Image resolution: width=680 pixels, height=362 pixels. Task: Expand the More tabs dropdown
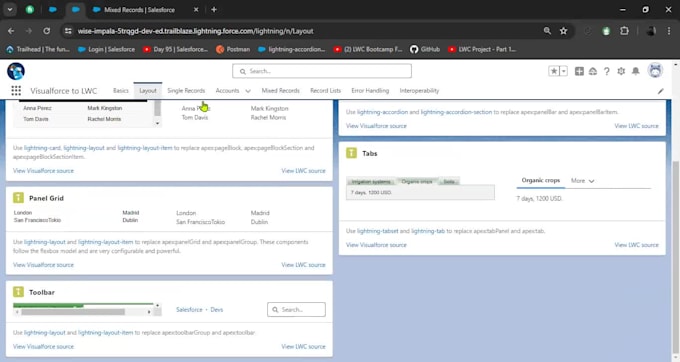tap(582, 181)
